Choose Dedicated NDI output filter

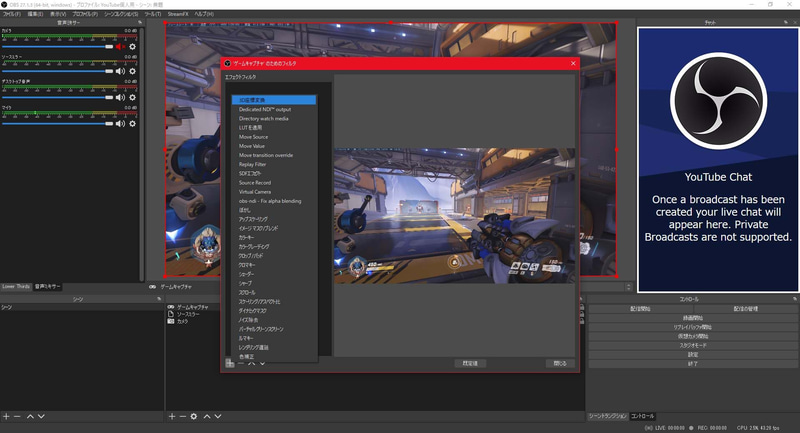[x=274, y=109]
